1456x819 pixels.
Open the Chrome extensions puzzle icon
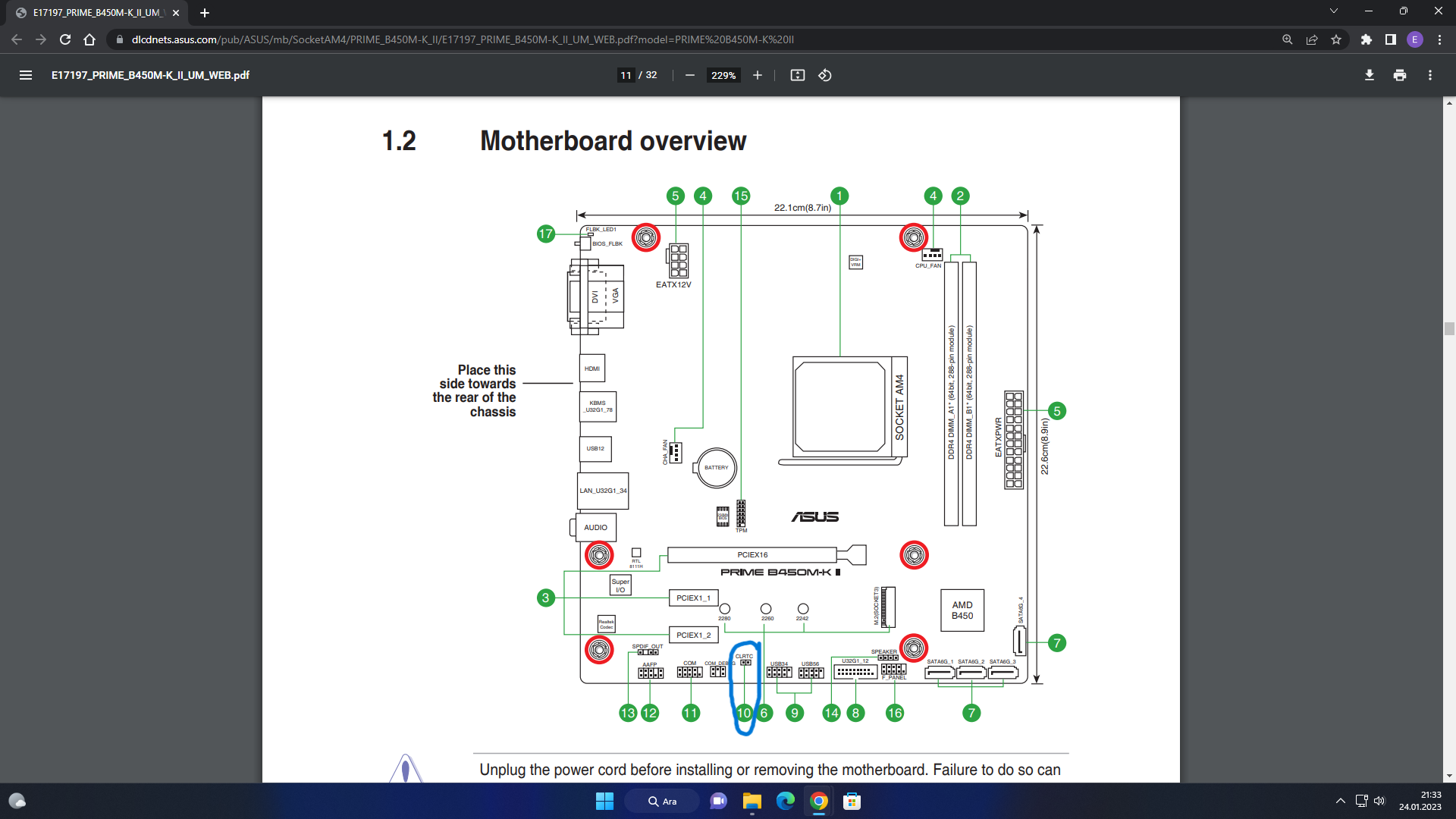(1367, 39)
